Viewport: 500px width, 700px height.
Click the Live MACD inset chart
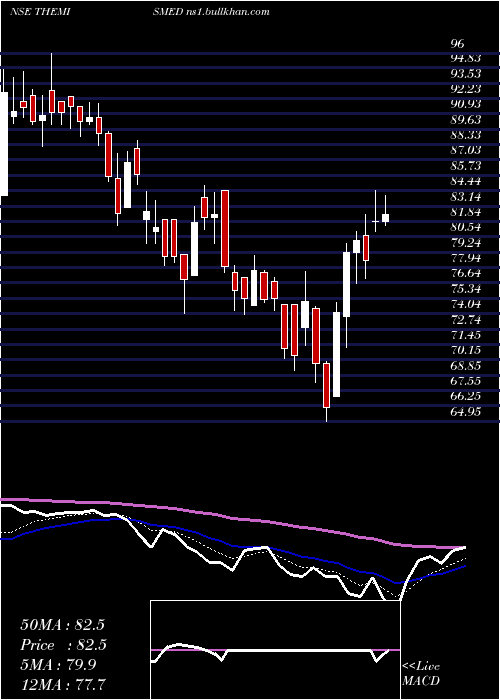(x=275, y=650)
